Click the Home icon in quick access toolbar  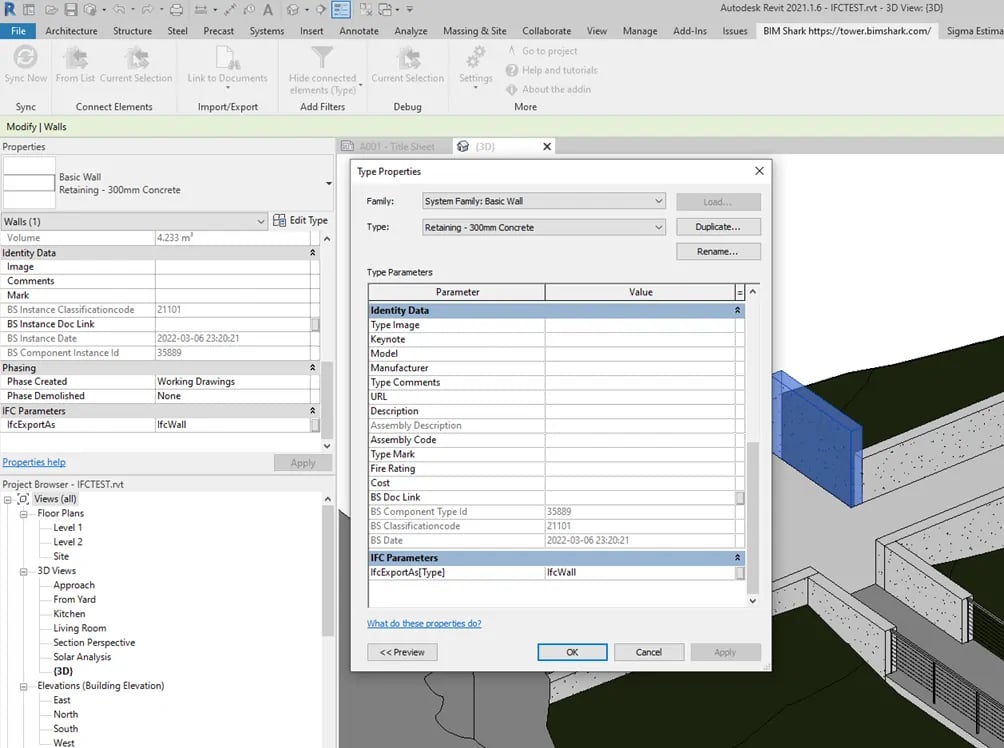(29, 10)
